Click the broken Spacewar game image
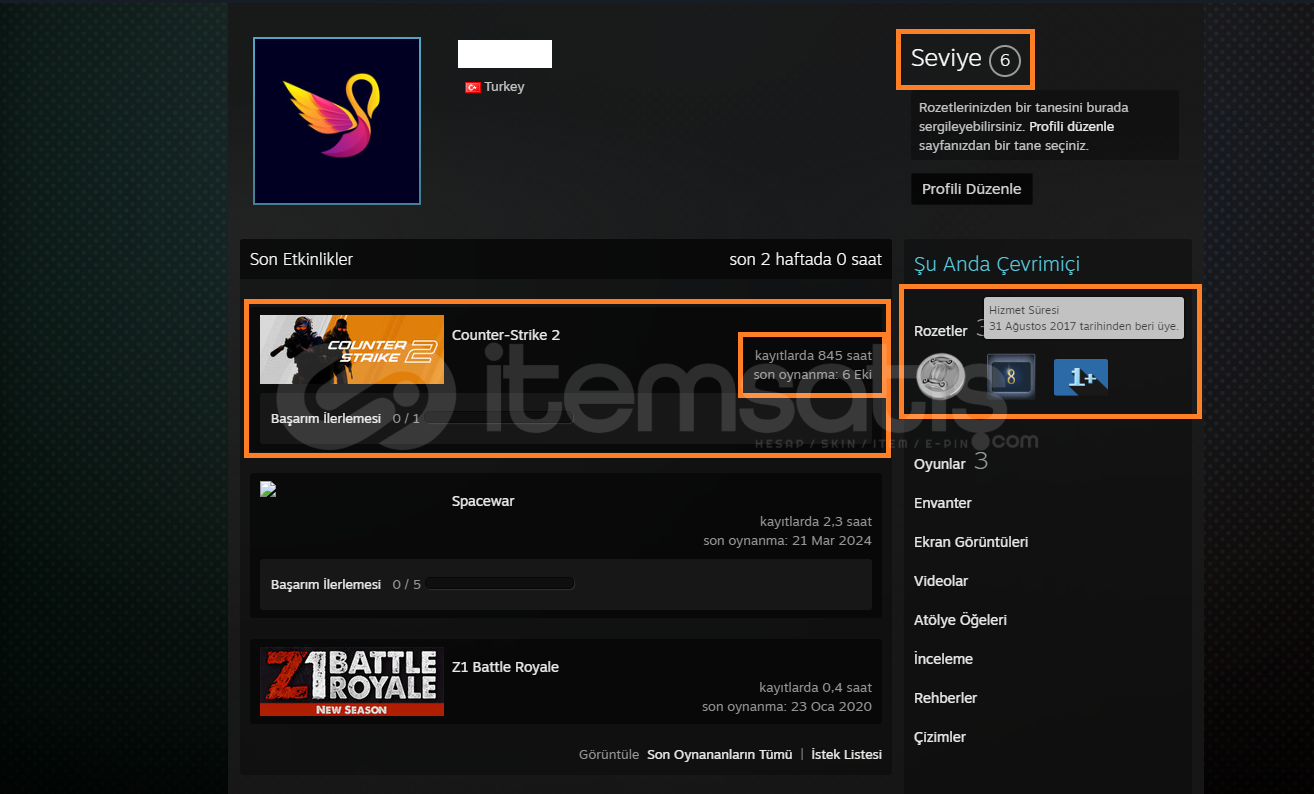Screen dimensions: 1314x794 (x=267, y=489)
